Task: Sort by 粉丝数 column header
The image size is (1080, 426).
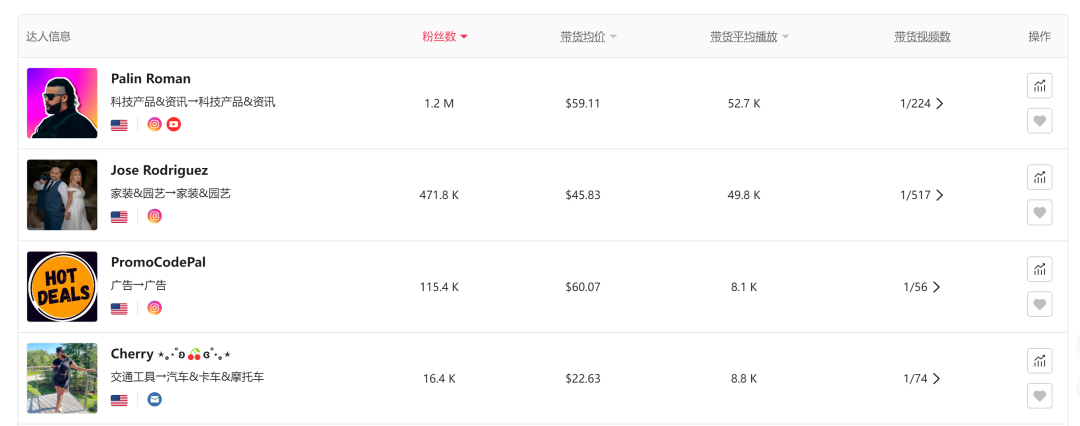Action: click(x=445, y=37)
